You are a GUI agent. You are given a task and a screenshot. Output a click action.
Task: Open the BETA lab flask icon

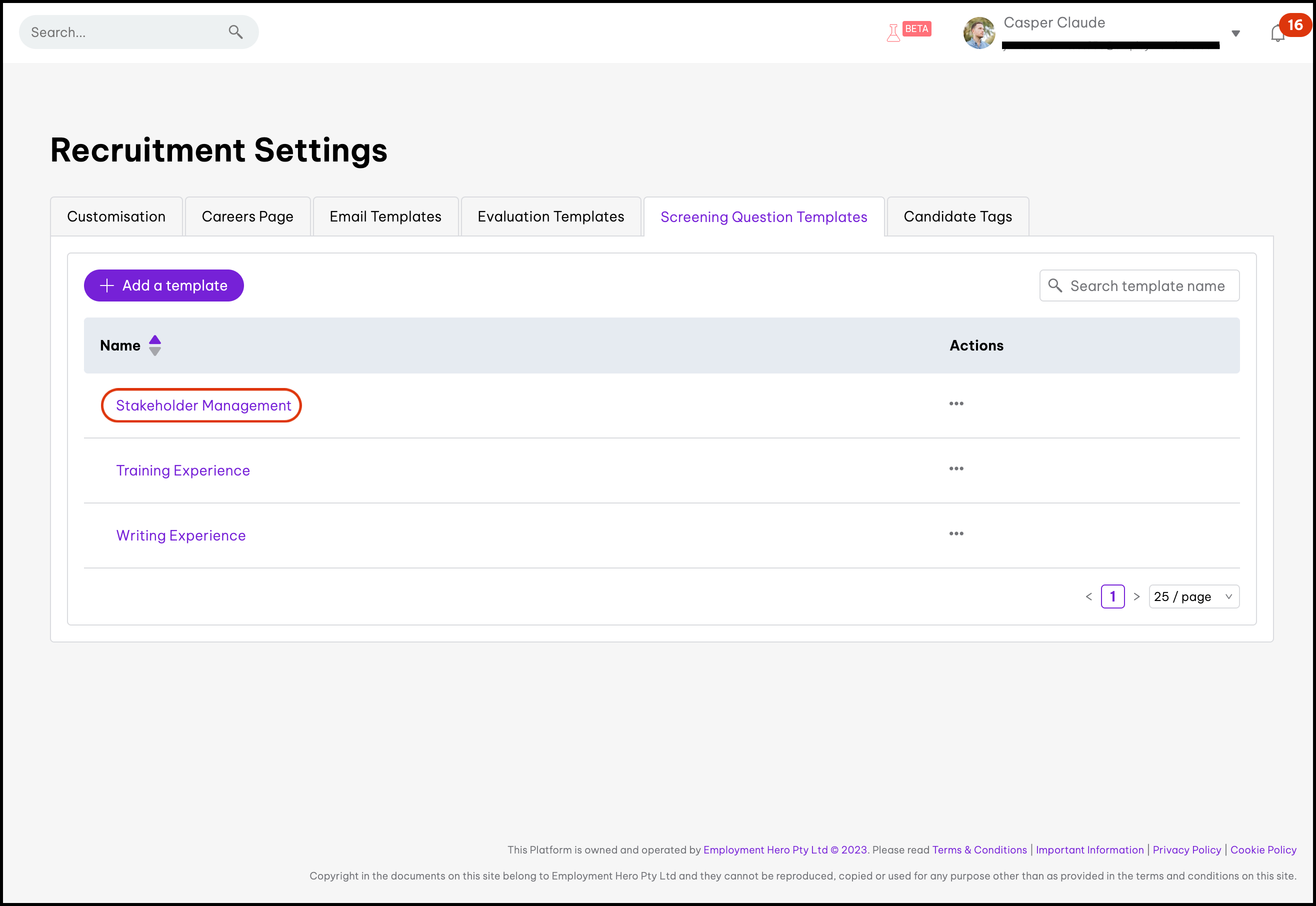click(893, 32)
